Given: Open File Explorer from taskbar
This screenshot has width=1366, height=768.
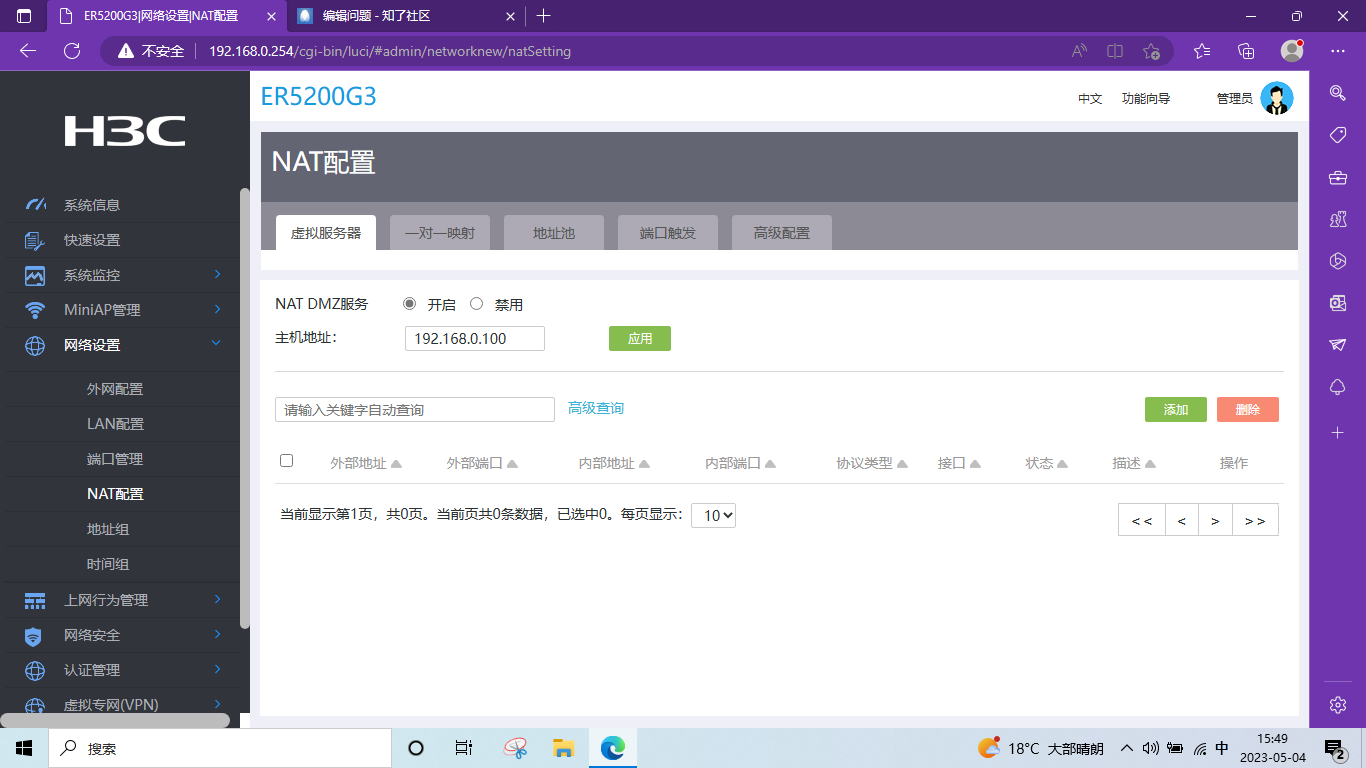Looking at the screenshot, I should click(x=563, y=748).
